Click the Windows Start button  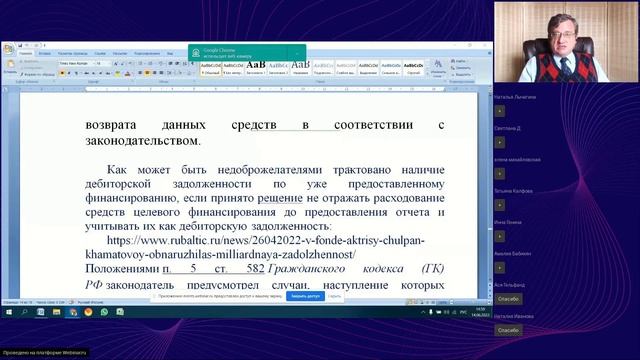[x=9, y=312]
